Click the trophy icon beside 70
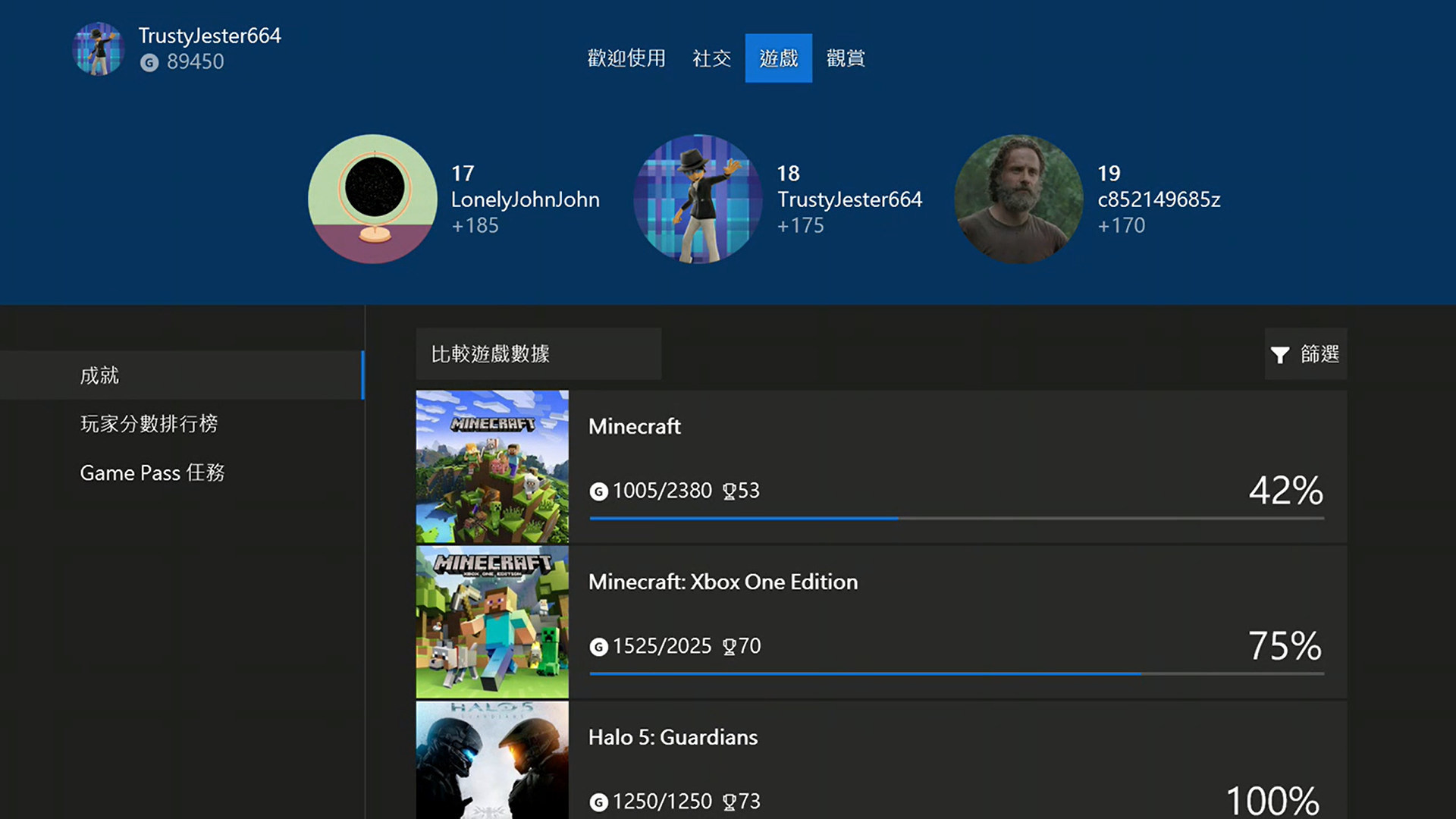This screenshot has width=1456, height=819. click(x=729, y=647)
